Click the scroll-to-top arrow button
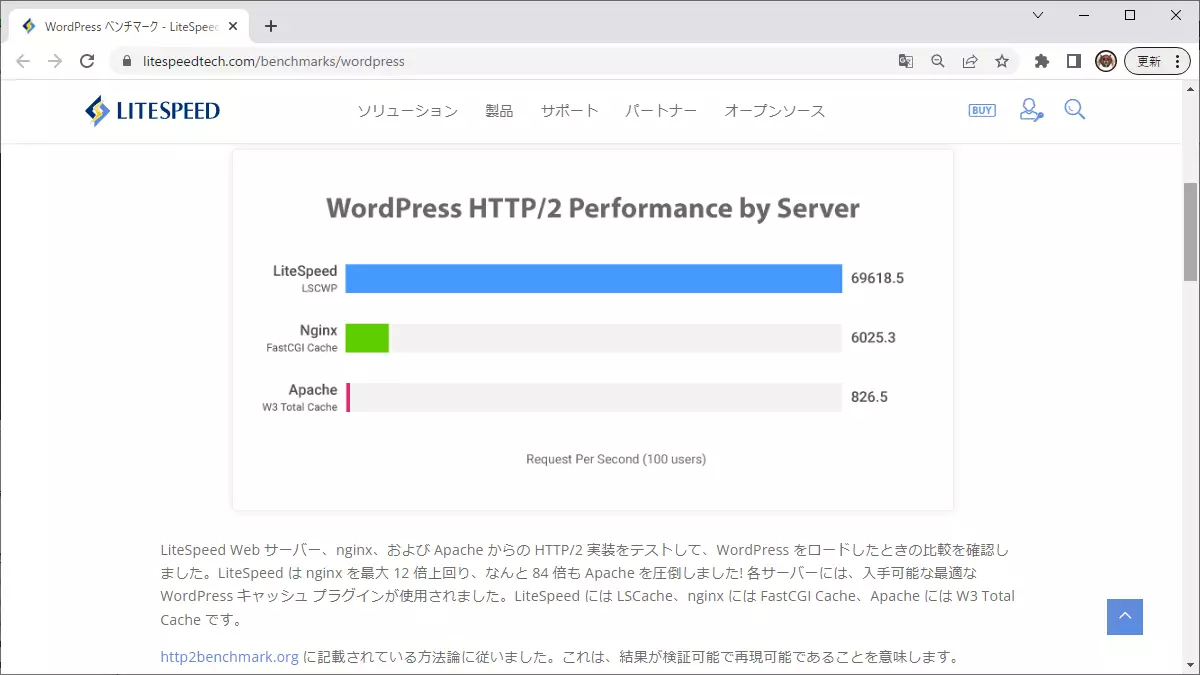The height and width of the screenshot is (675, 1200). [1124, 617]
